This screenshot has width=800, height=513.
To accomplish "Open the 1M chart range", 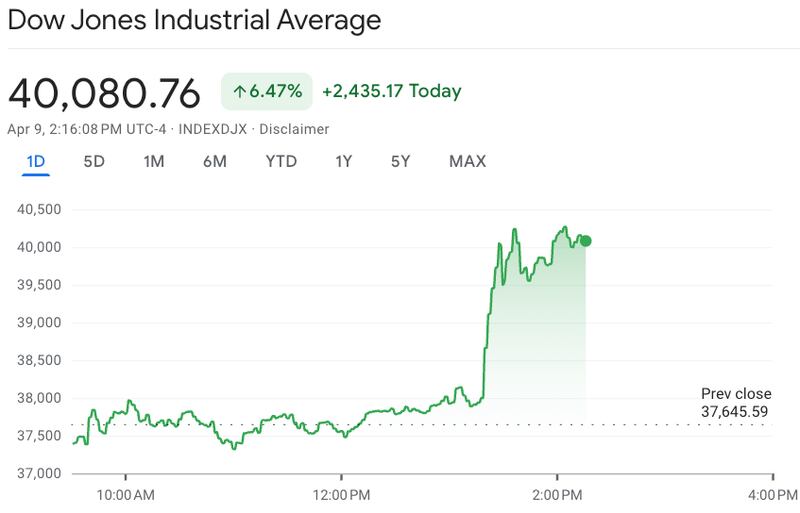I will [x=153, y=161].
